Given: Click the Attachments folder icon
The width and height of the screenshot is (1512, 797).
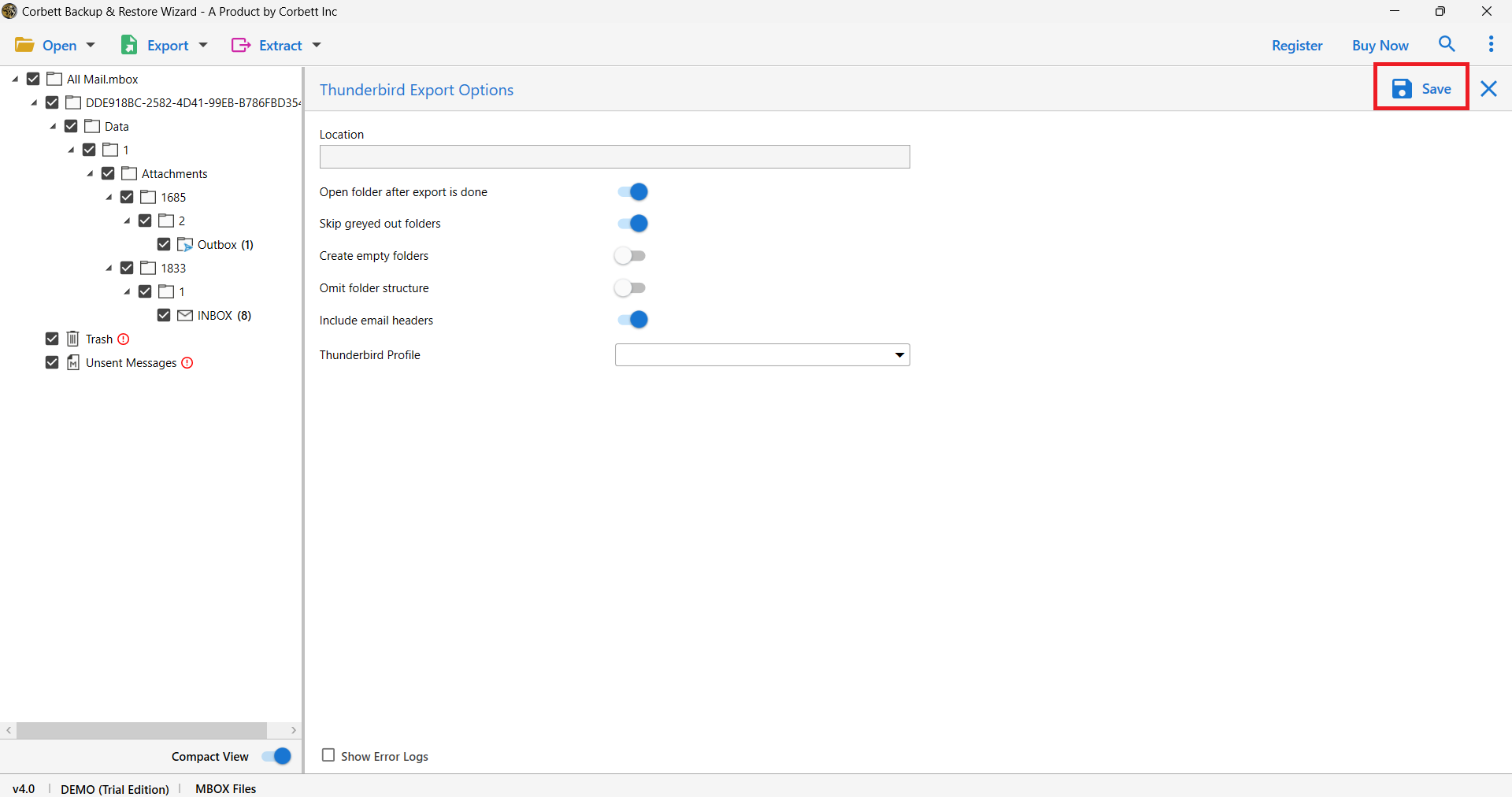Looking at the screenshot, I should tap(129, 173).
